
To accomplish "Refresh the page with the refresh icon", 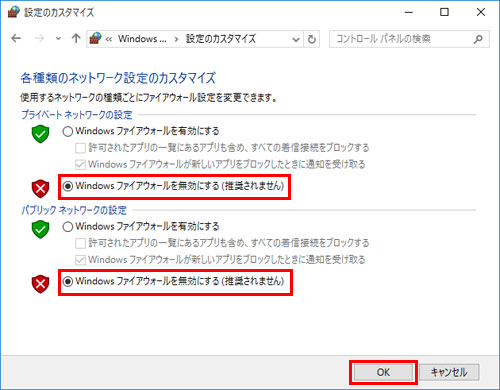I will (x=312, y=39).
